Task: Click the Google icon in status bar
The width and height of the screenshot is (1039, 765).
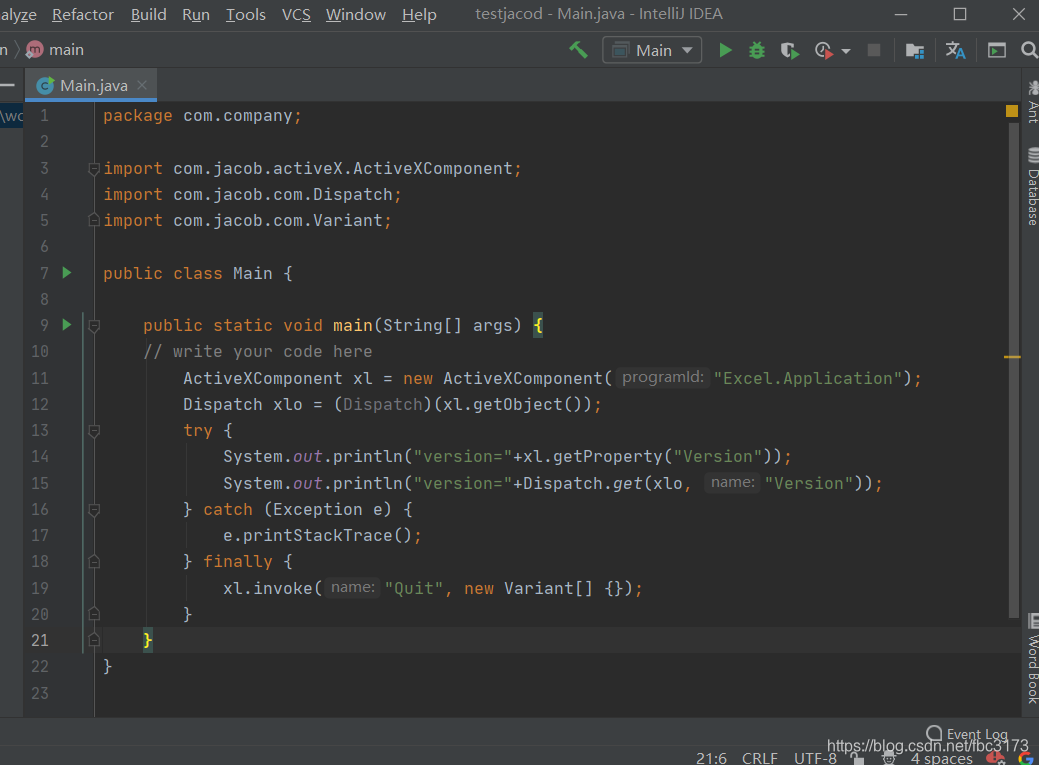Action: point(1026,758)
